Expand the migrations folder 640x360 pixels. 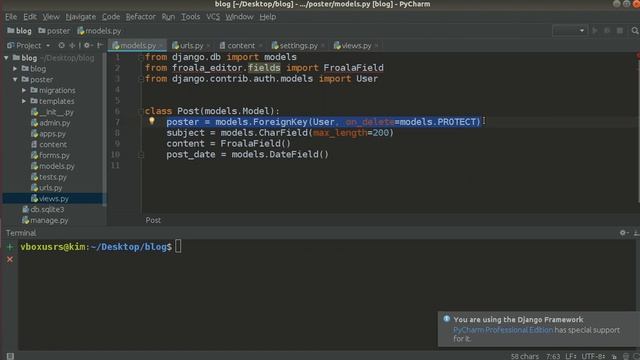(24, 90)
